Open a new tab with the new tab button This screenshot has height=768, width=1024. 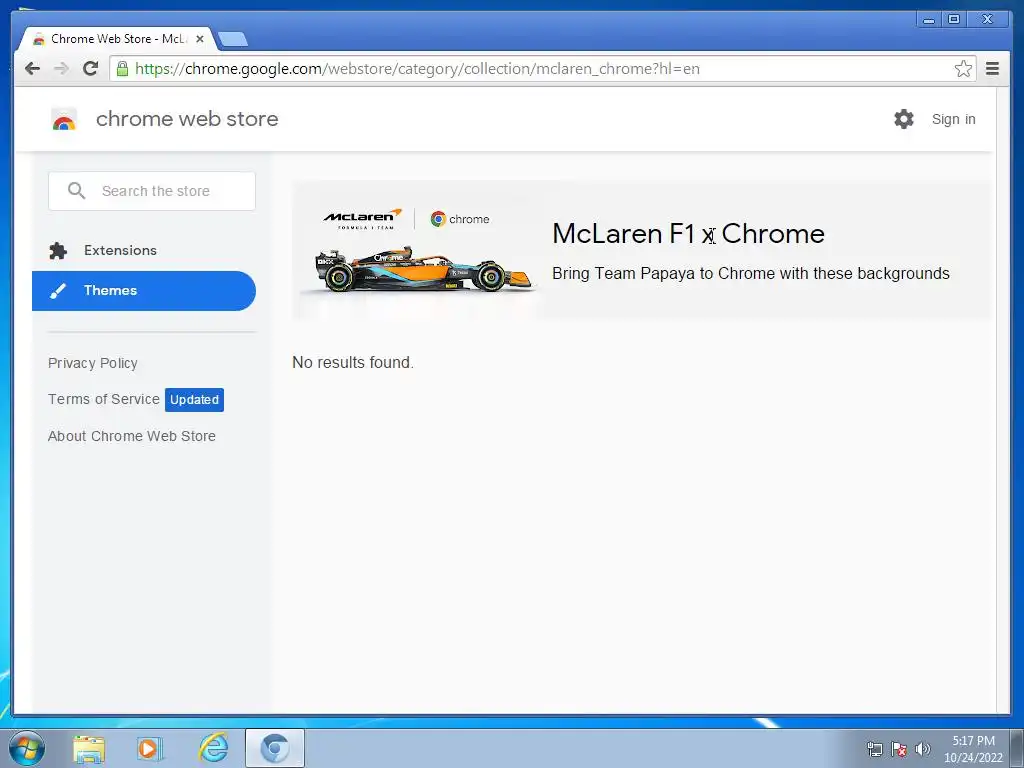(x=232, y=39)
